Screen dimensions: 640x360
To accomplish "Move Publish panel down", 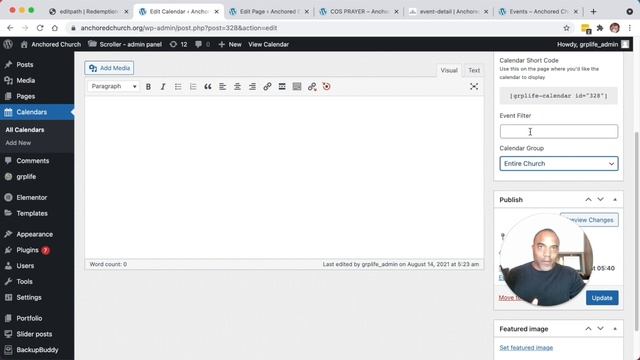I will point(600,199).
